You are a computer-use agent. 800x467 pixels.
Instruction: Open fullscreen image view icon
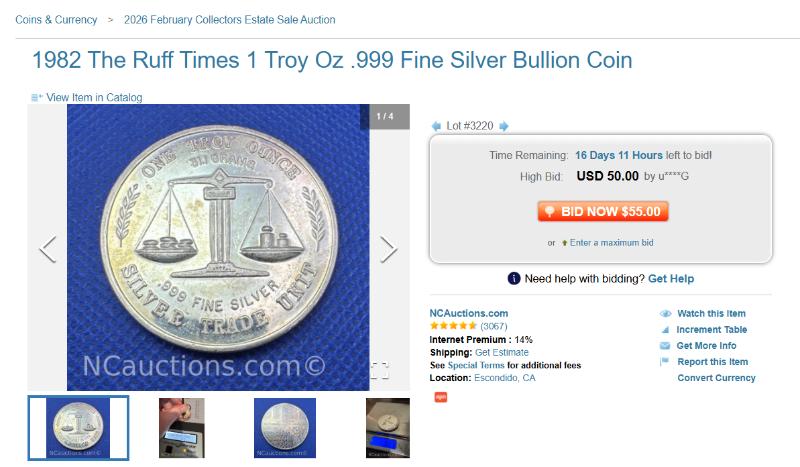[x=380, y=371]
